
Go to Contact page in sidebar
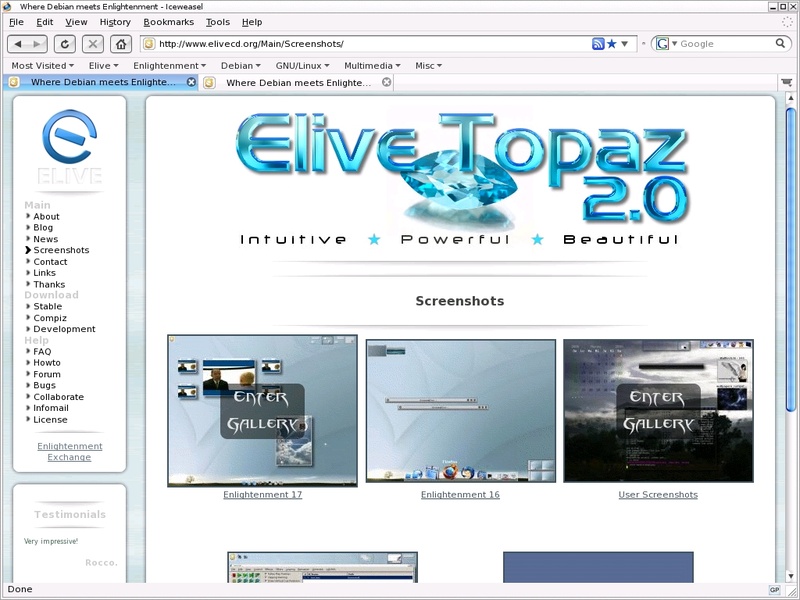(50, 262)
